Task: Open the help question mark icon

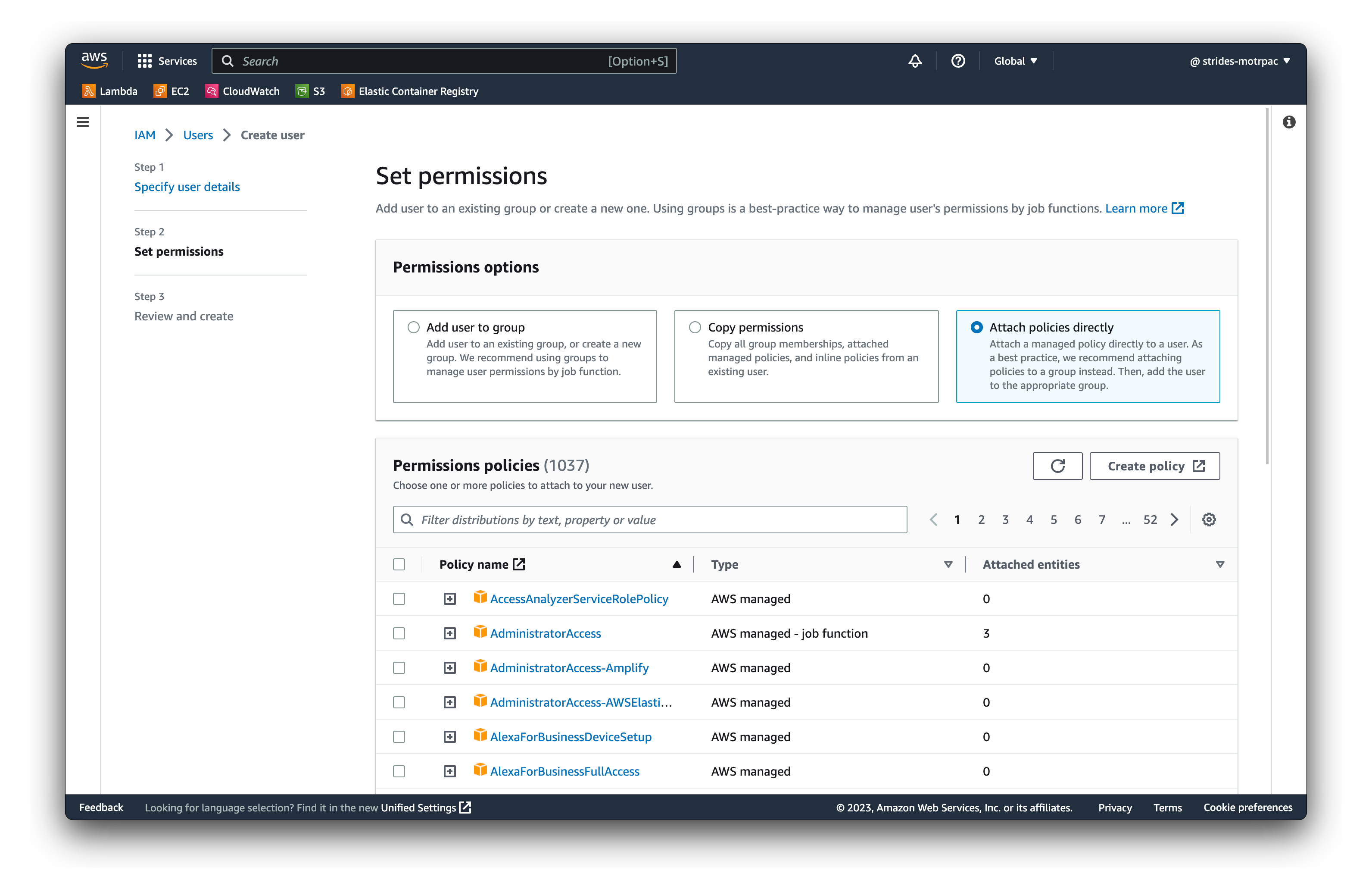Action: pyautogui.click(x=958, y=60)
